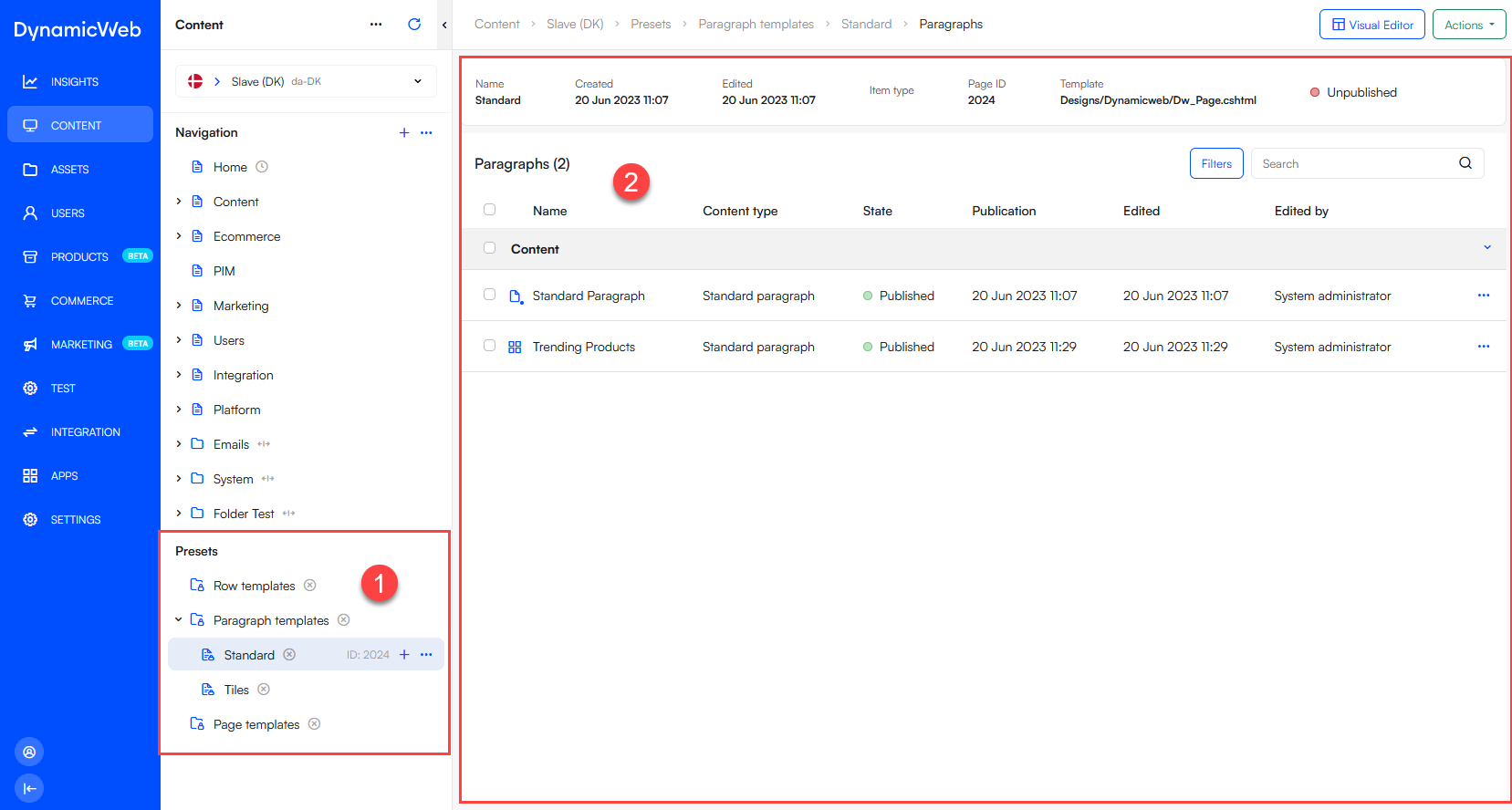Open Trending Products name link
The image size is (1512, 810).
[584, 347]
